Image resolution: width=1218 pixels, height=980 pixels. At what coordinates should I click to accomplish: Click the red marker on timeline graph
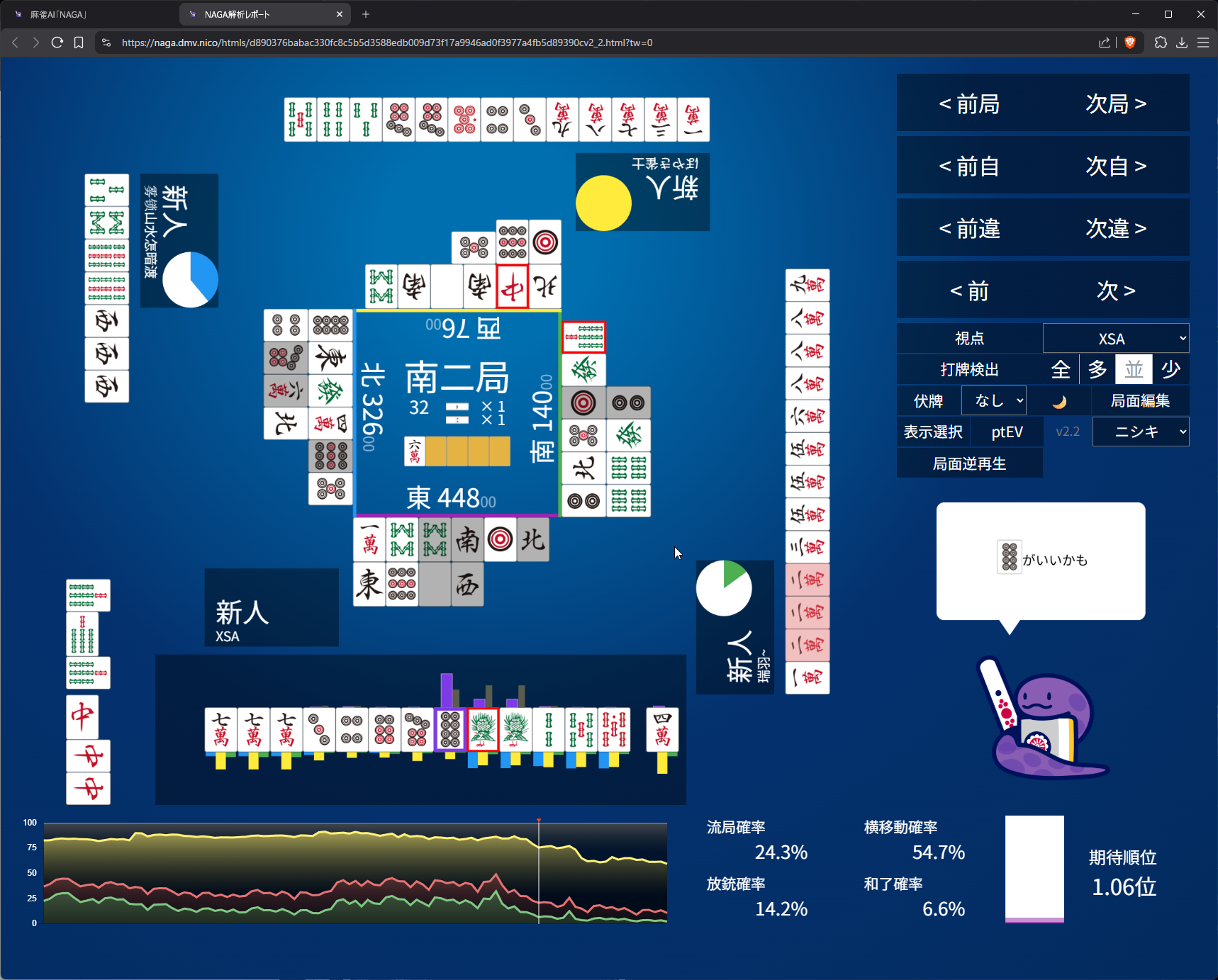[x=539, y=821]
